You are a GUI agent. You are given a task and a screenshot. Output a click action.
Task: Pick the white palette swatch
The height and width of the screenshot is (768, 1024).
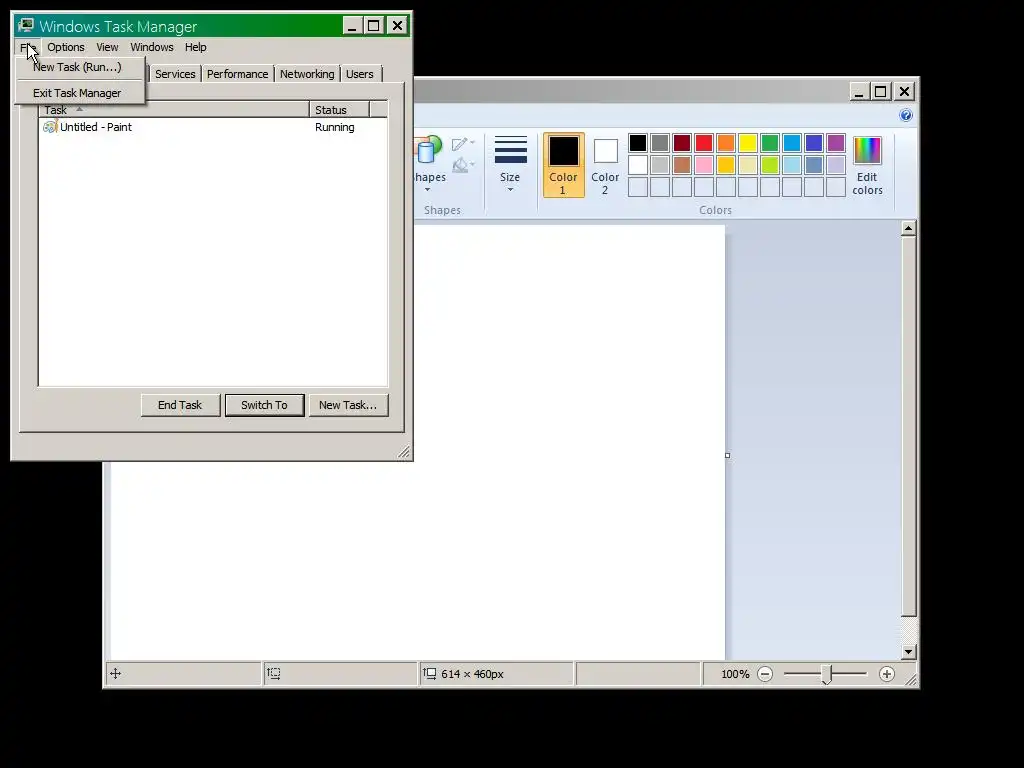pos(638,165)
